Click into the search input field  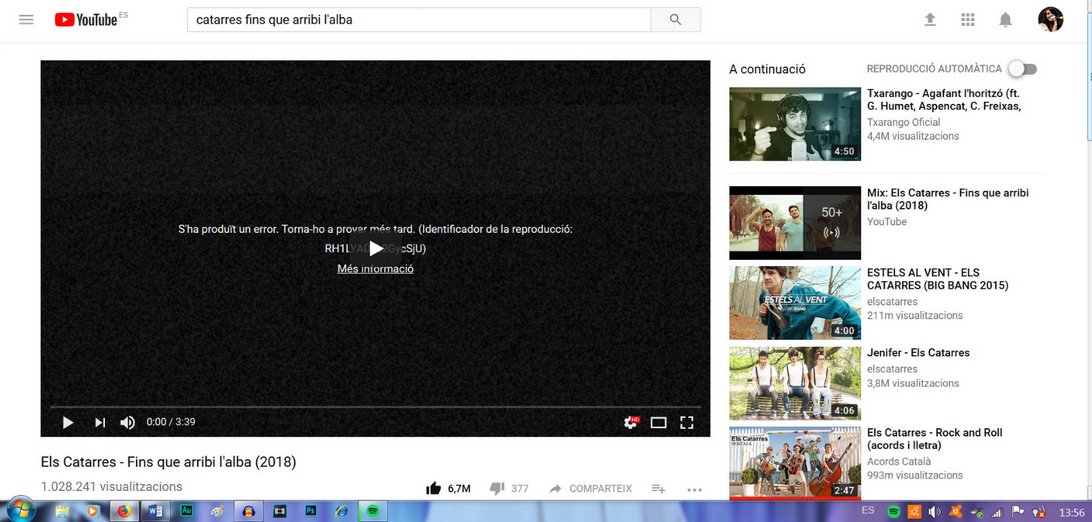tap(419, 19)
